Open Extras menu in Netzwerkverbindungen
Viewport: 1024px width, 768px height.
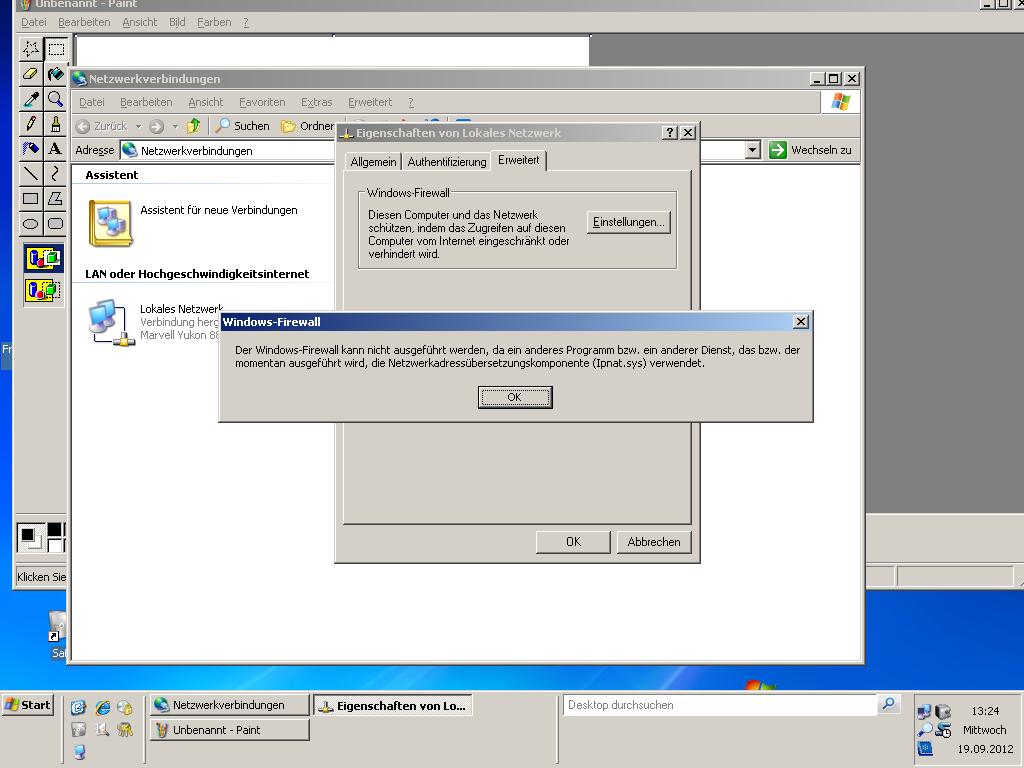317,102
